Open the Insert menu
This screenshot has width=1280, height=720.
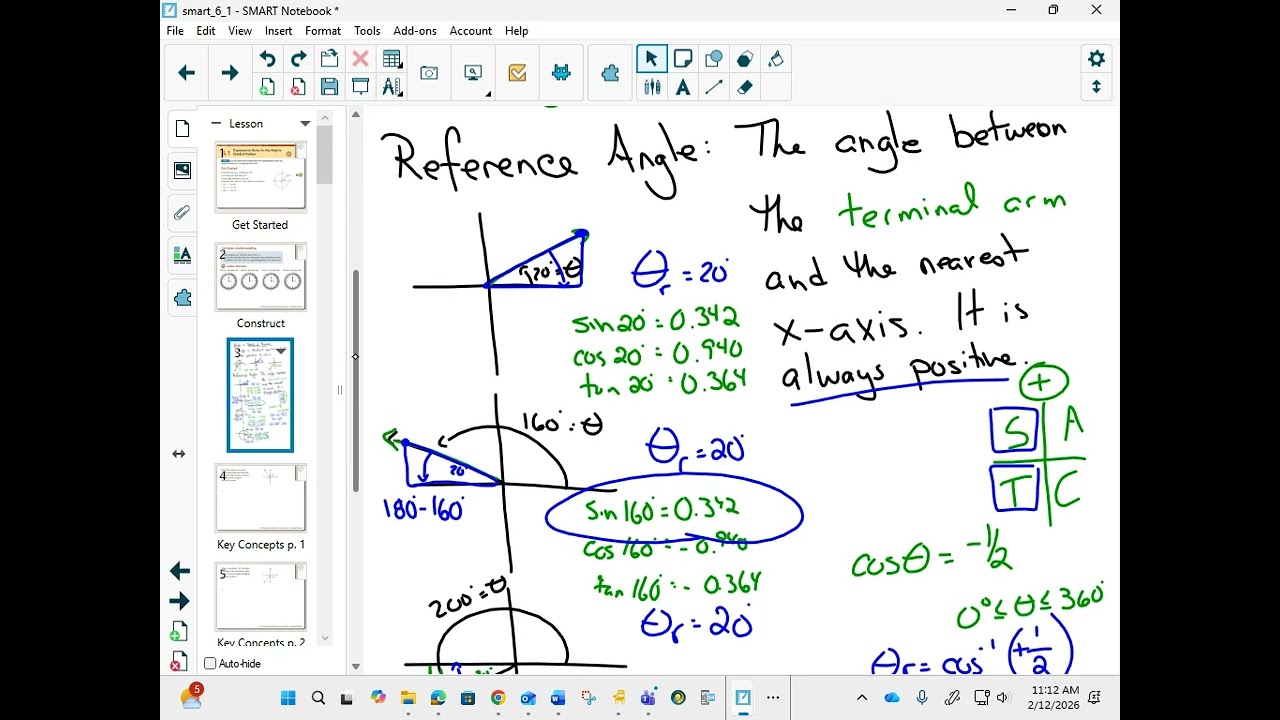[x=279, y=31]
